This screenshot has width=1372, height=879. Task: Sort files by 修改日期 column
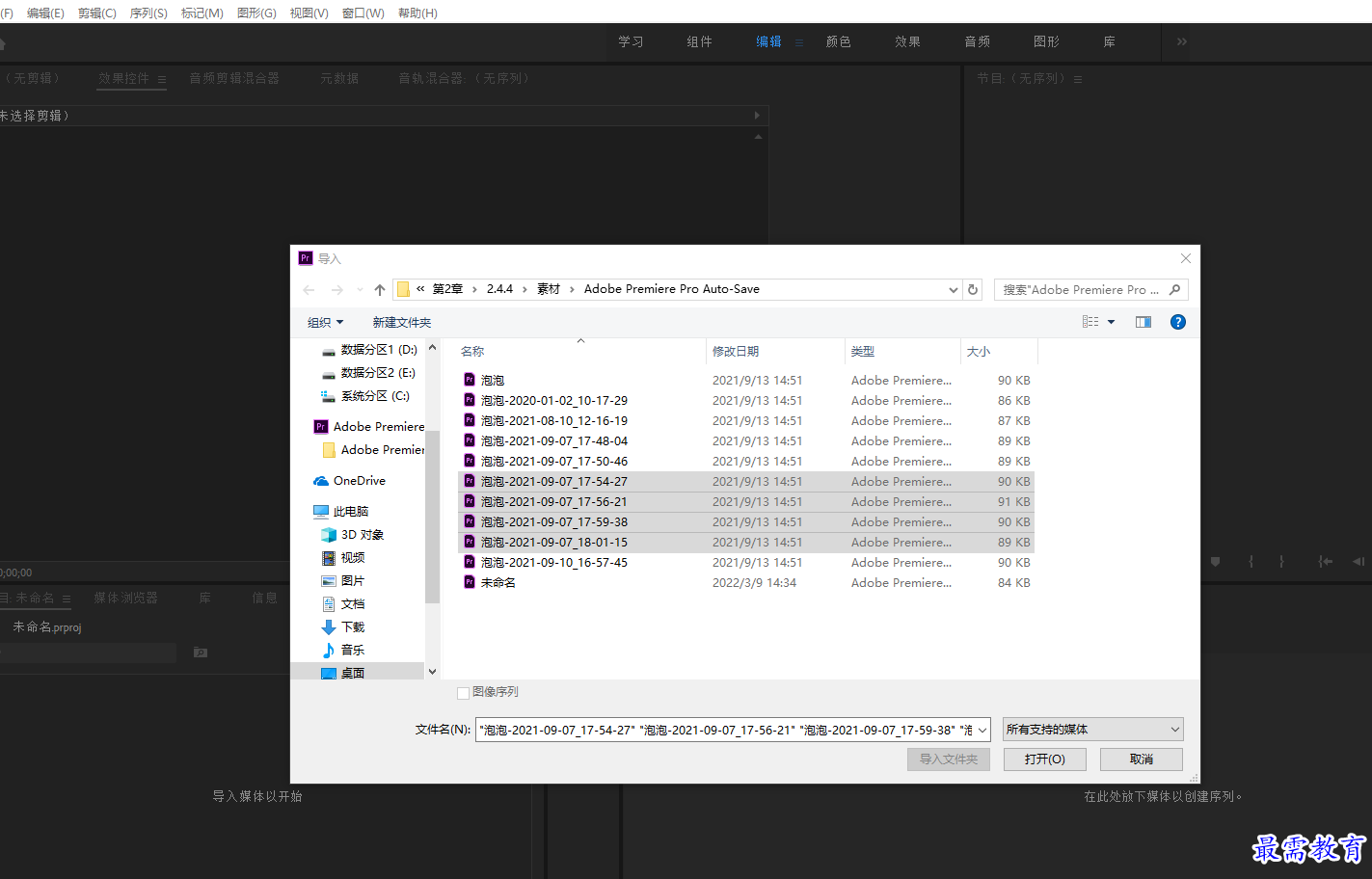click(776, 351)
